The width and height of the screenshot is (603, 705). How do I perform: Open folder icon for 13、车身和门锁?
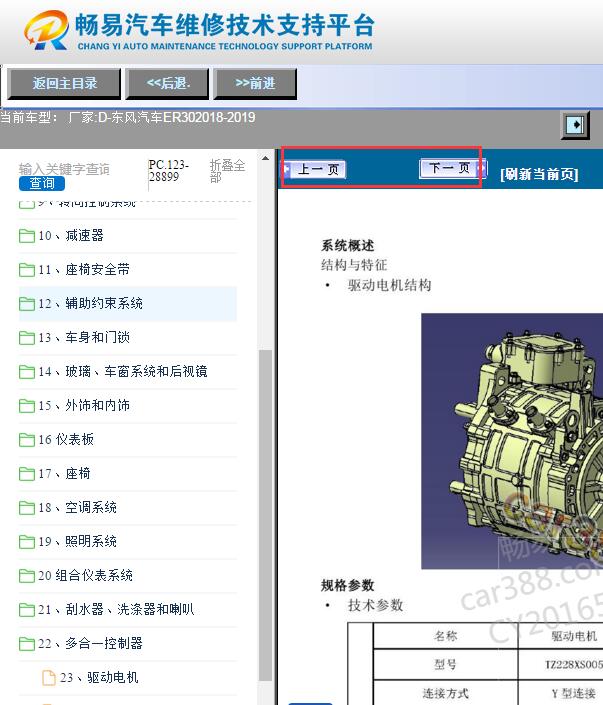(27, 338)
